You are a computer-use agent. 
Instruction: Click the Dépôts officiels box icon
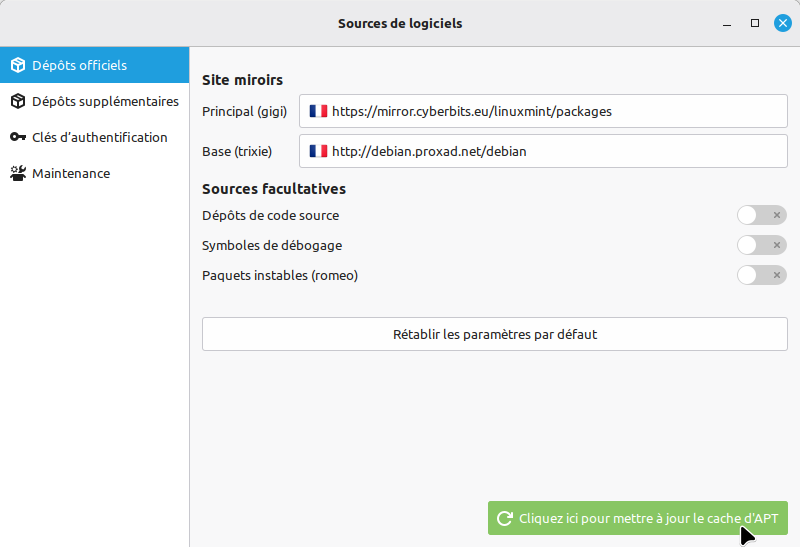(x=18, y=66)
